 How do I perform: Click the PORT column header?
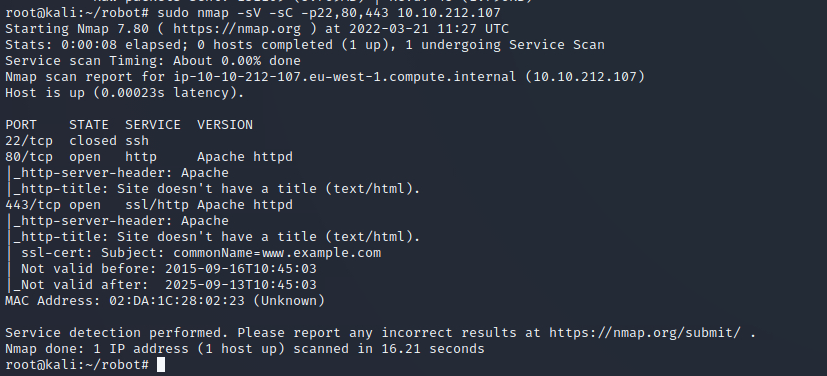coord(21,125)
